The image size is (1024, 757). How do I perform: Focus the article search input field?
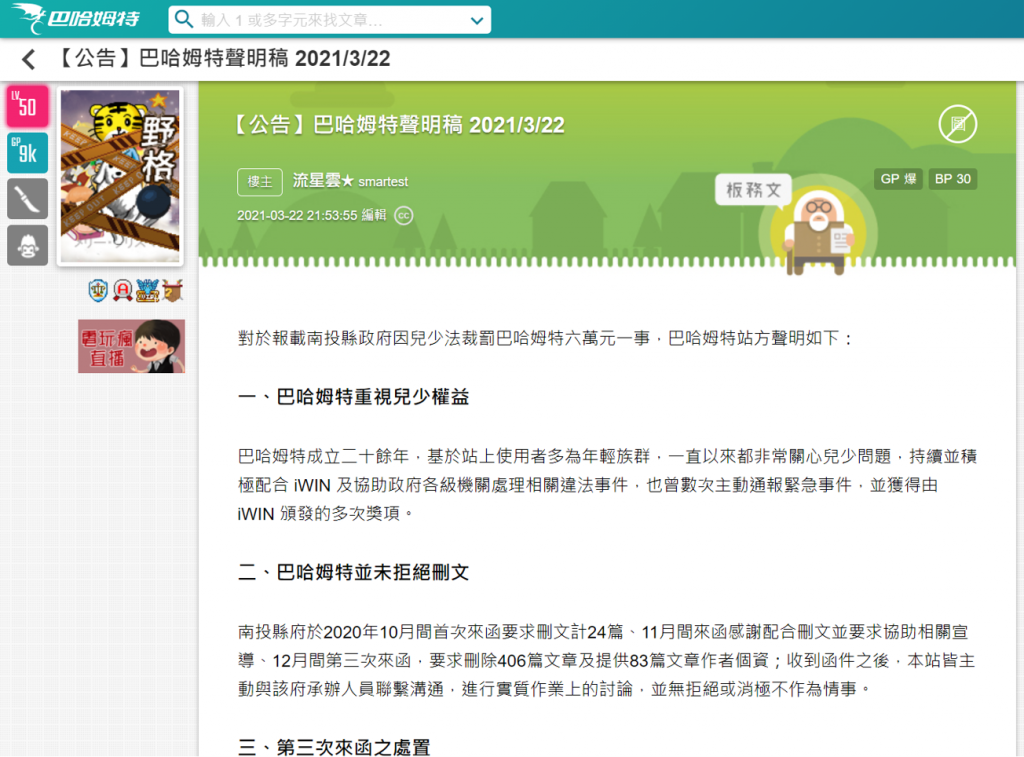coord(330,20)
